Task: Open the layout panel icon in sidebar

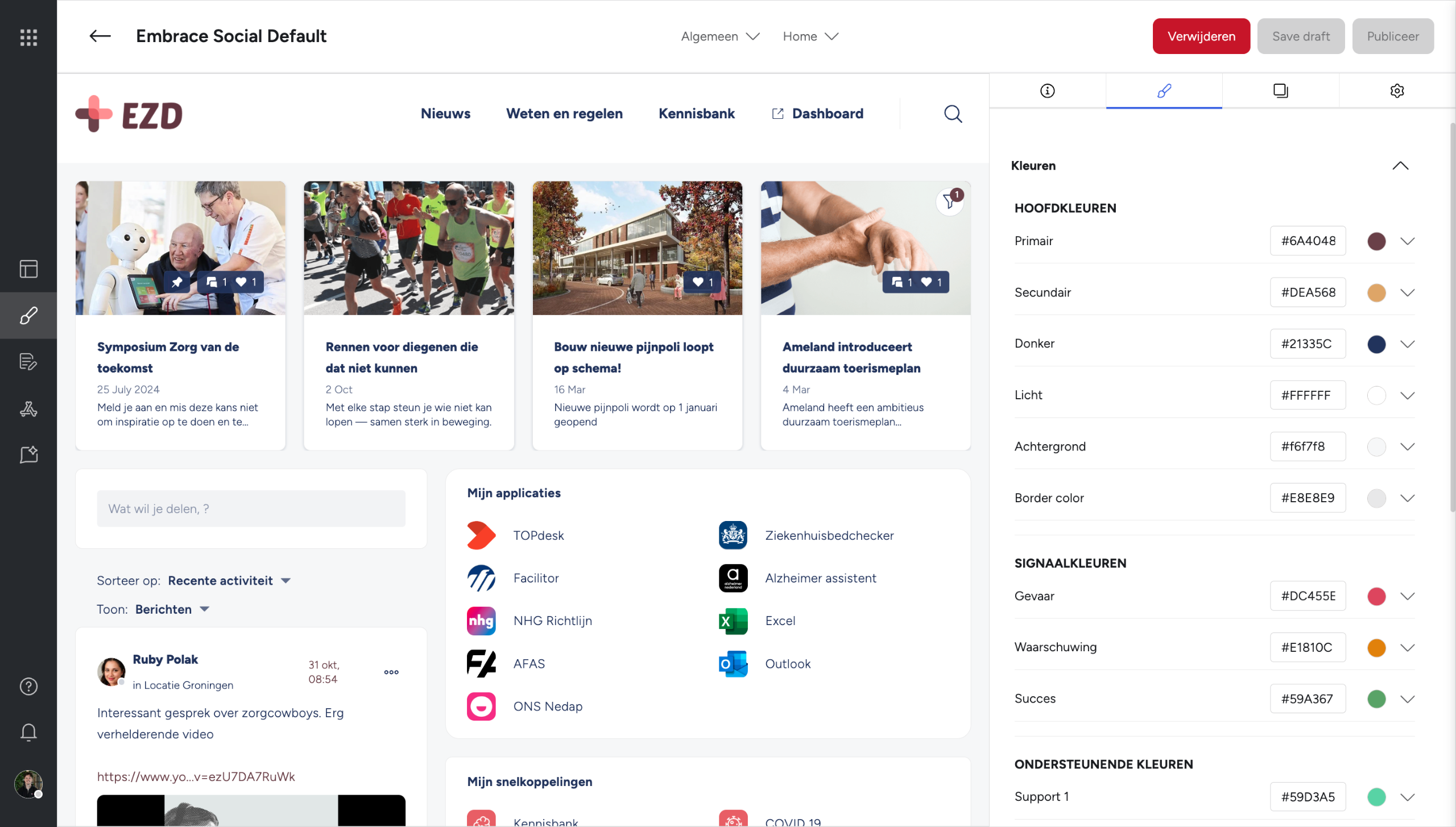Action: point(28,268)
